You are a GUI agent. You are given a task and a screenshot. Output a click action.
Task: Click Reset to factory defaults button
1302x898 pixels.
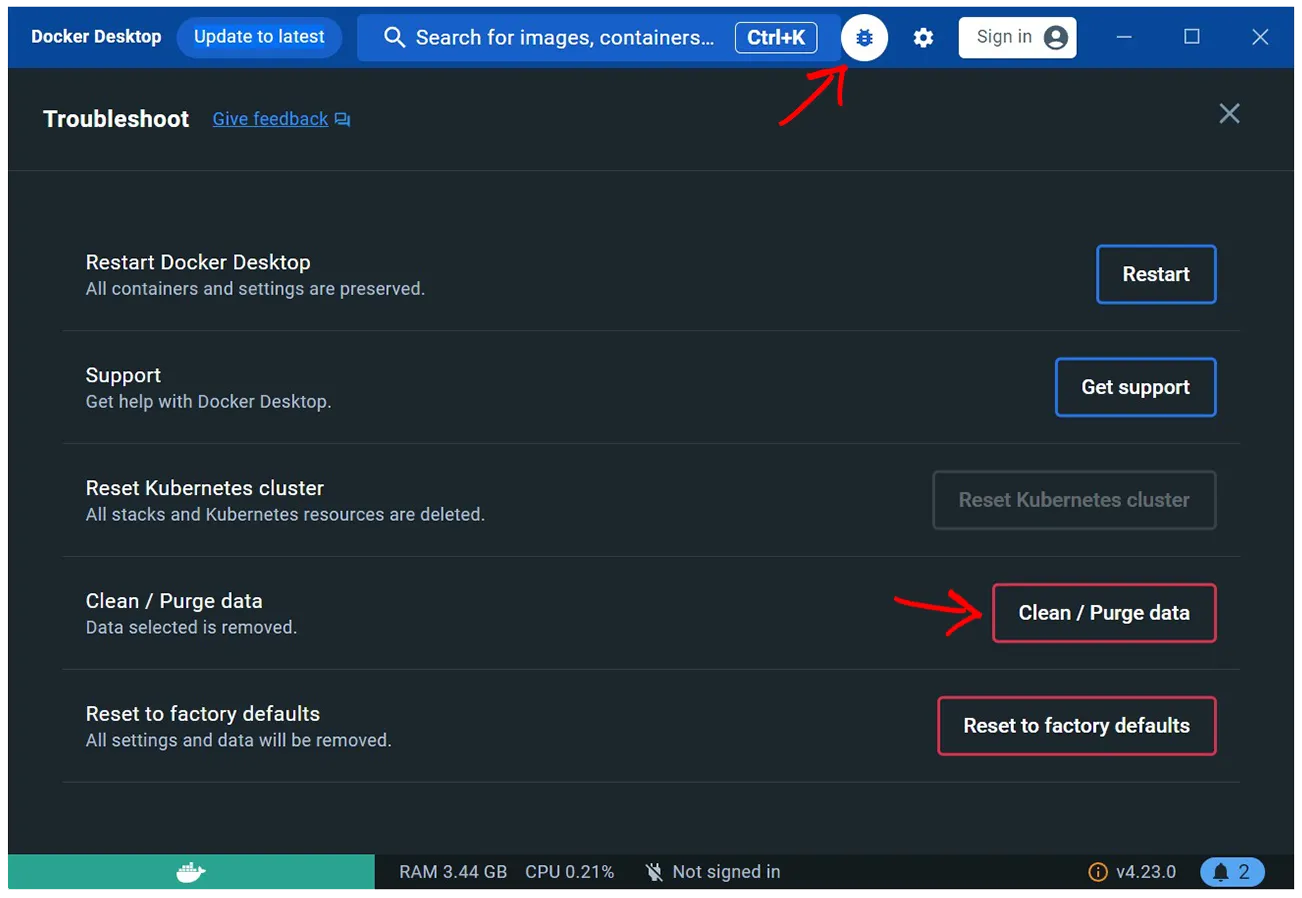pyautogui.click(x=1076, y=726)
